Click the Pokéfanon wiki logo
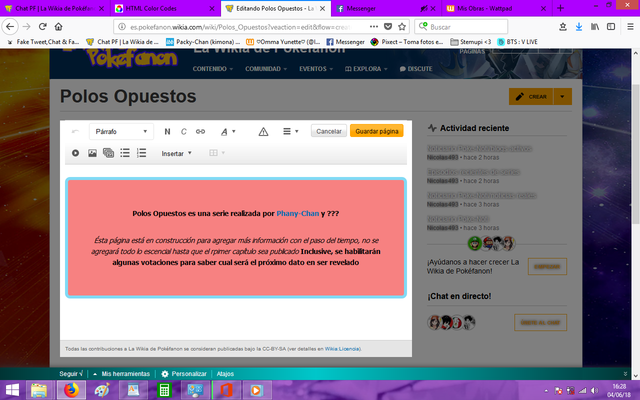The height and width of the screenshot is (400, 640). coord(131,58)
